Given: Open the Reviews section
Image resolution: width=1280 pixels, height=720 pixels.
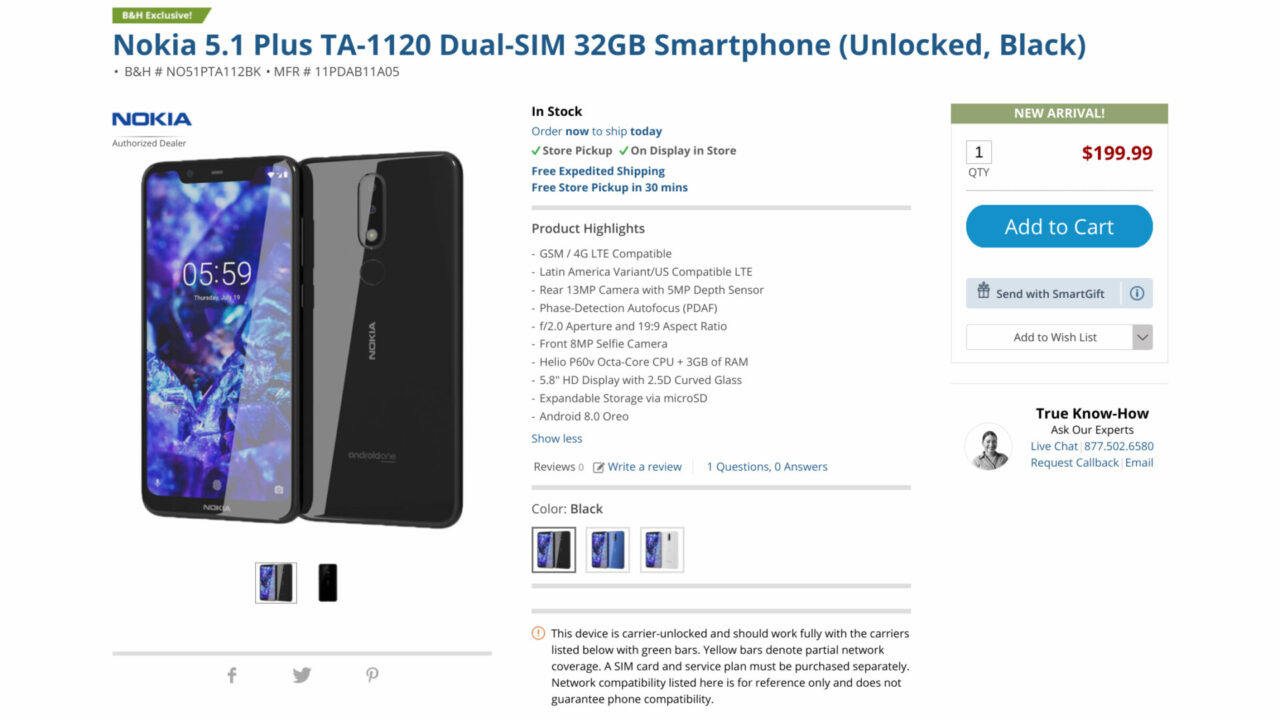Looking at the screenshot, I should 552,466.
